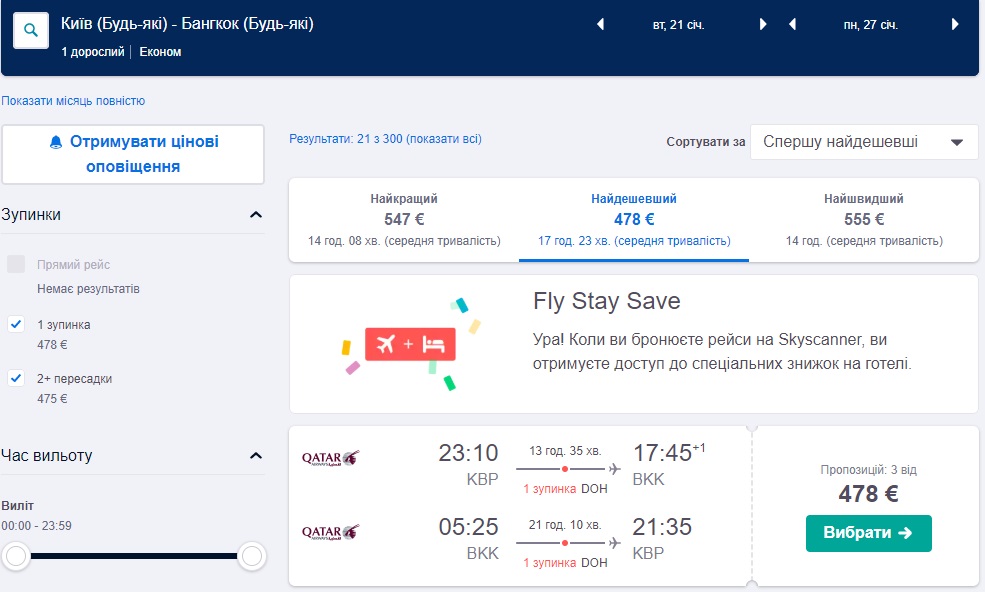Click 'Отримувати цінові оповіщення' alert button
Screen dimensions: 985x592
tap(133, 154)
